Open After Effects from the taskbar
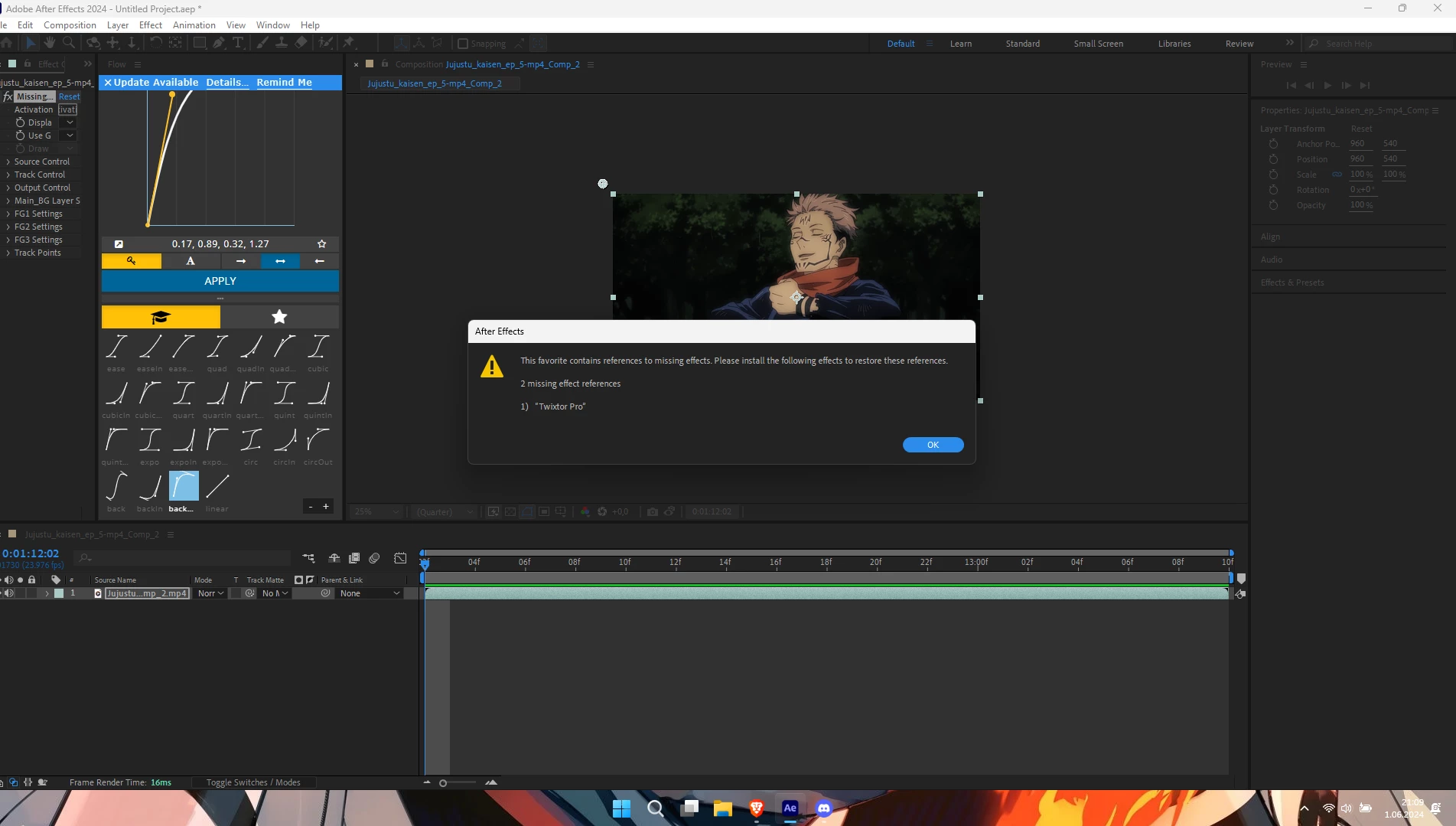 tap(790, 808)
